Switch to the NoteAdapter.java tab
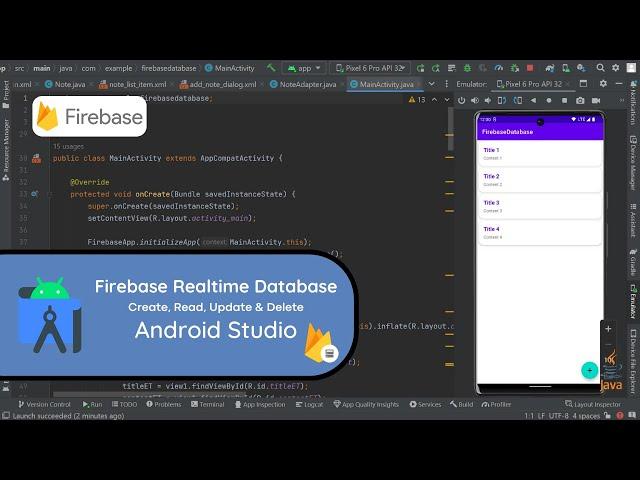The width and height of the screenshot is (640, 480). point(303,84)
